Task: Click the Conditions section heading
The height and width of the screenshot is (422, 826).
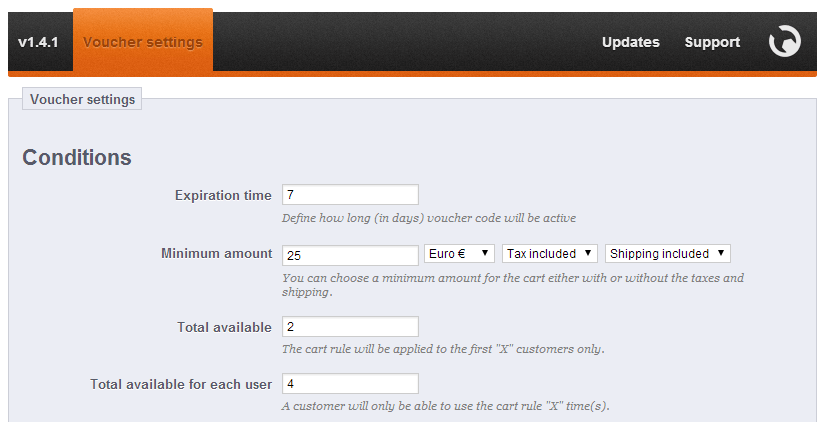Action: tap(77, 157)
